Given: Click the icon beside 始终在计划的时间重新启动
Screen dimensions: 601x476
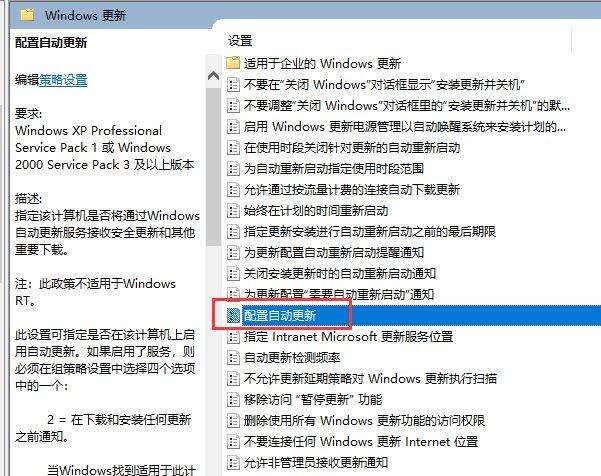Looking at the screenshot, I should point(233,210).
